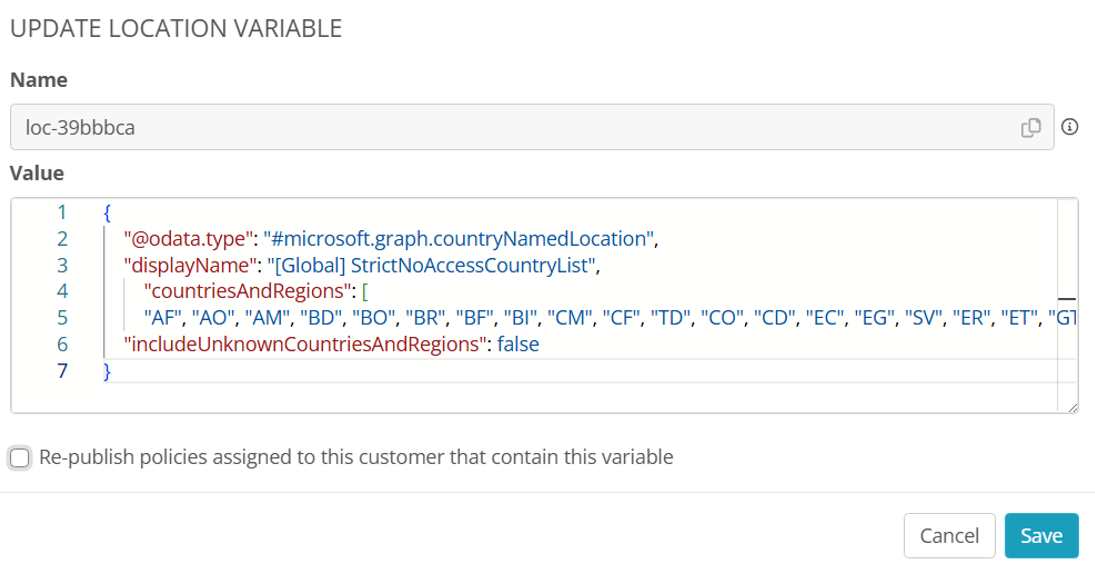Save the location variable
The height and width of the screenshot is (571, 1095).
1041,535
